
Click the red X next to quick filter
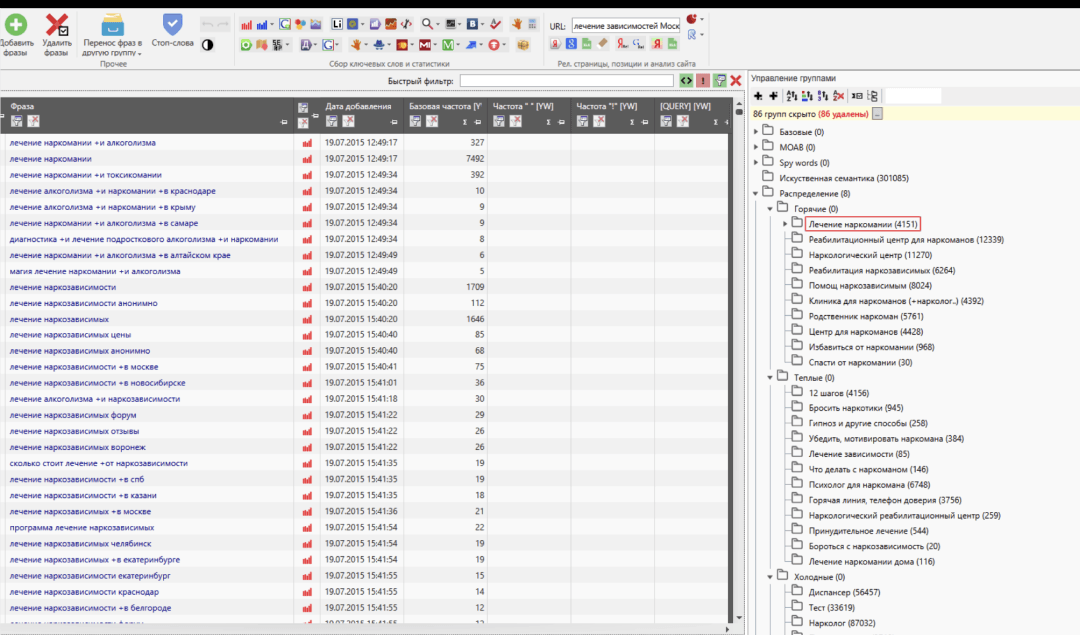pos(735,81)
